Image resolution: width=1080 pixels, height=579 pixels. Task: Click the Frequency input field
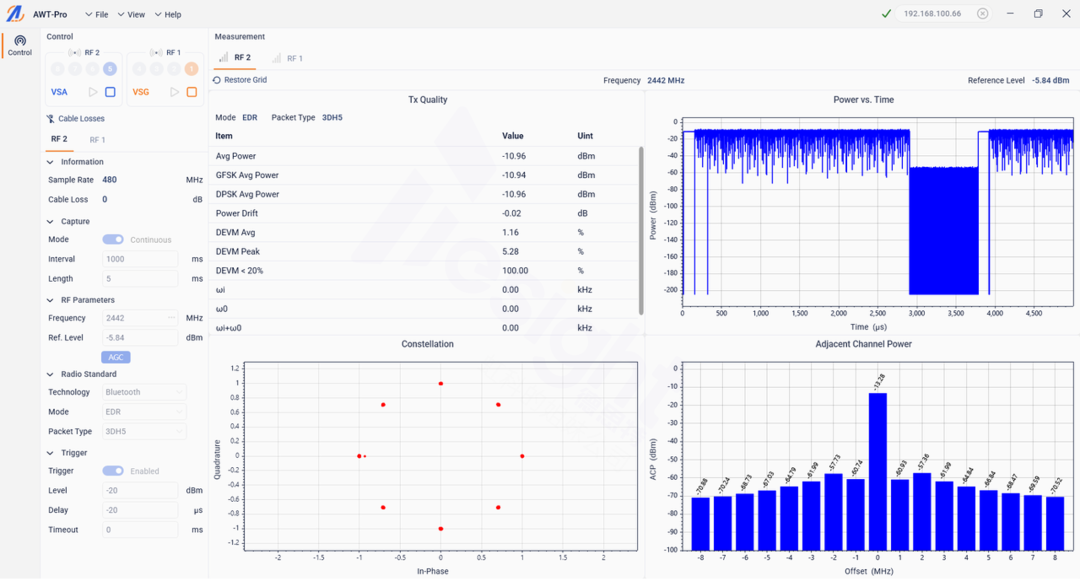pyautogui.click(x=140, y=318)
